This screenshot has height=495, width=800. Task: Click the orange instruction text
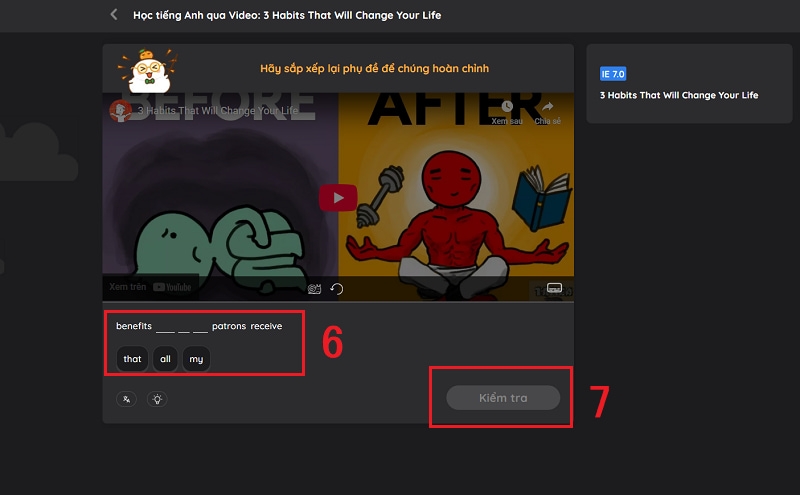click(x=374, y=68)
